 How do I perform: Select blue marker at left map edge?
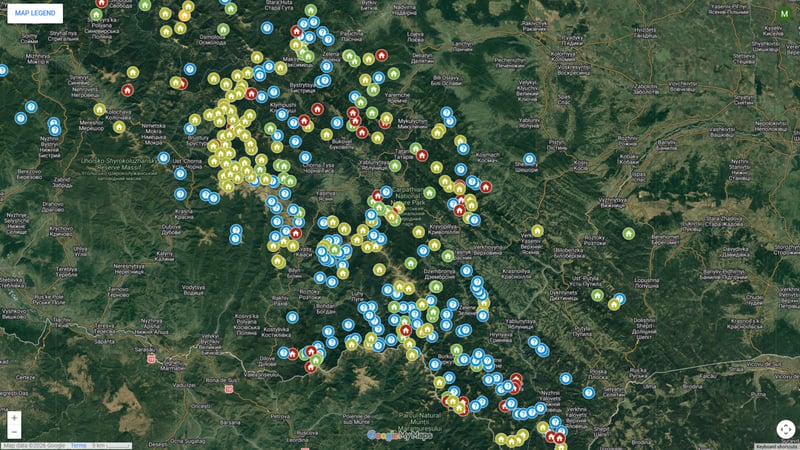pos(2,70)
